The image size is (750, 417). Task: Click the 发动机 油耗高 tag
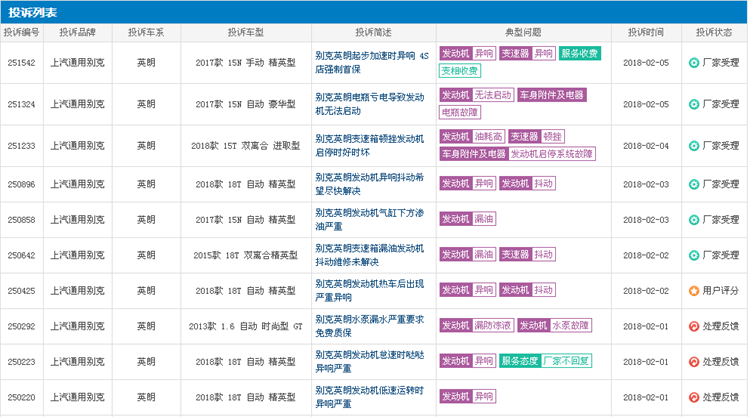tap(472, 137)
